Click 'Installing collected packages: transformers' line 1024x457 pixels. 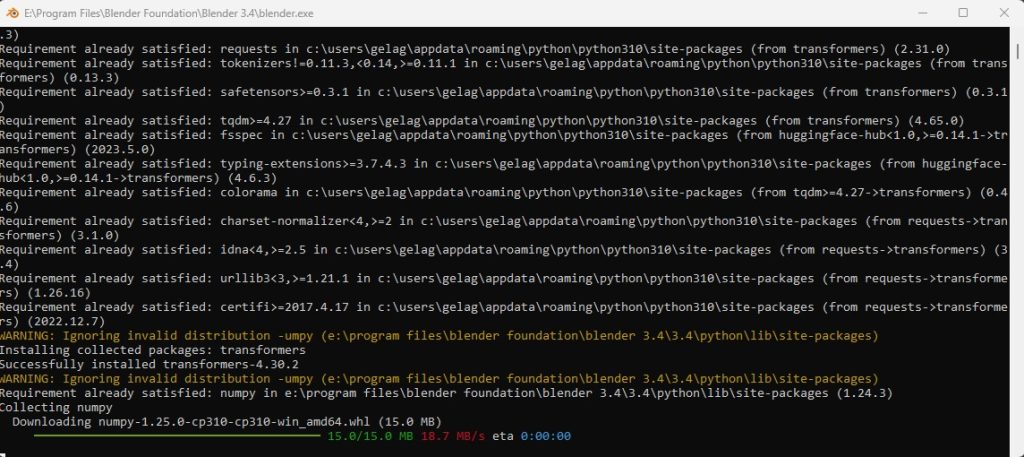pos(153,350)
